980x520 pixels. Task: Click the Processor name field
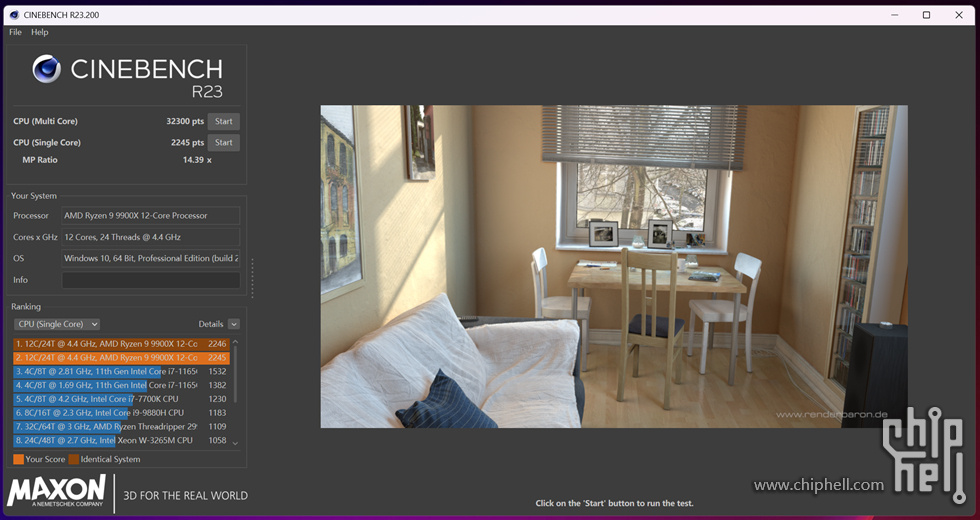[150, 216]
